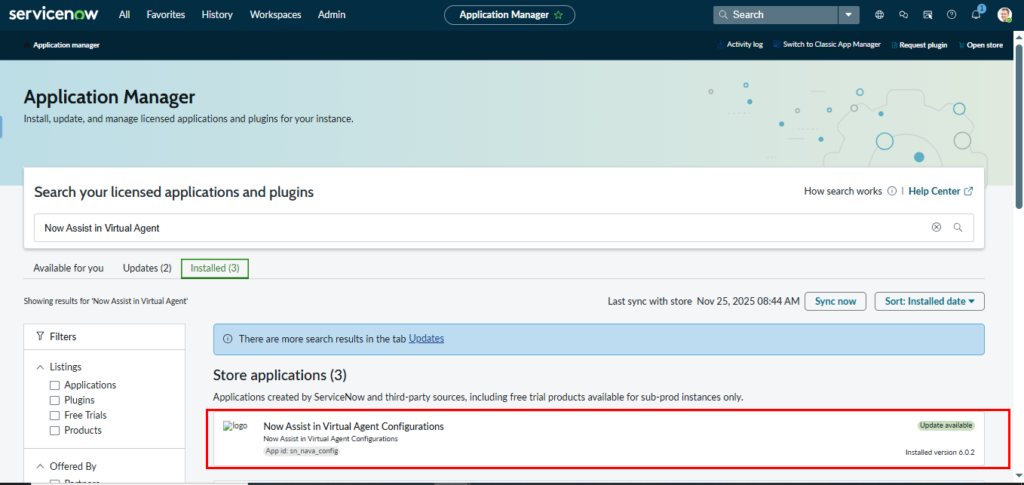Enable the Applications filter checkbox
This screenshot has height=485, width=1024.
tap(55, 385)
